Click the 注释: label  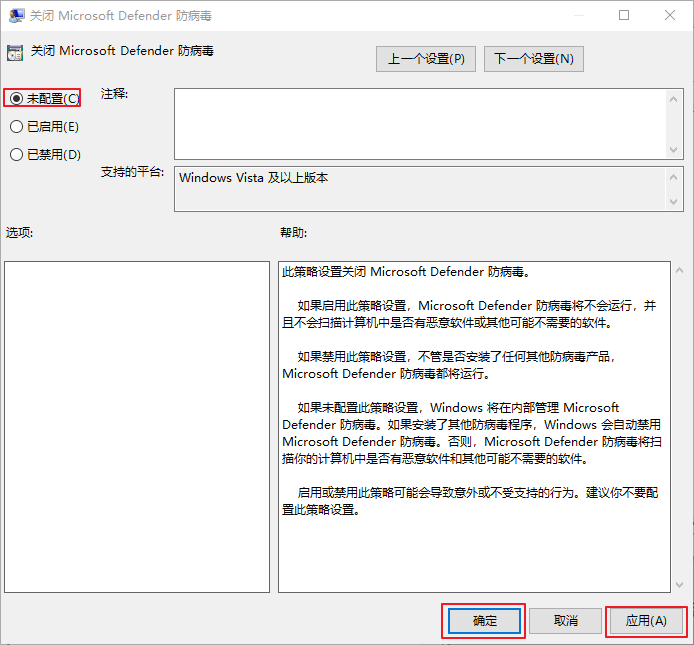[x=114, y=94]
